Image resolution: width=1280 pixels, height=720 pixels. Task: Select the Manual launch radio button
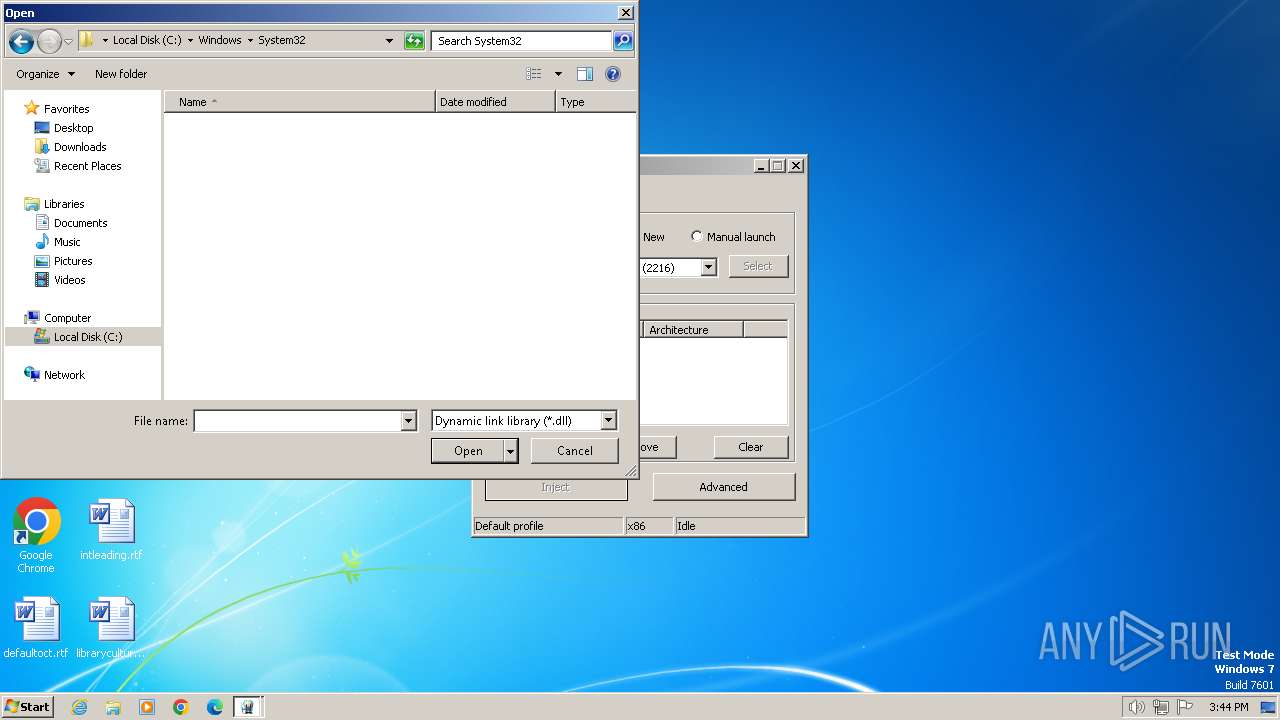697,236
